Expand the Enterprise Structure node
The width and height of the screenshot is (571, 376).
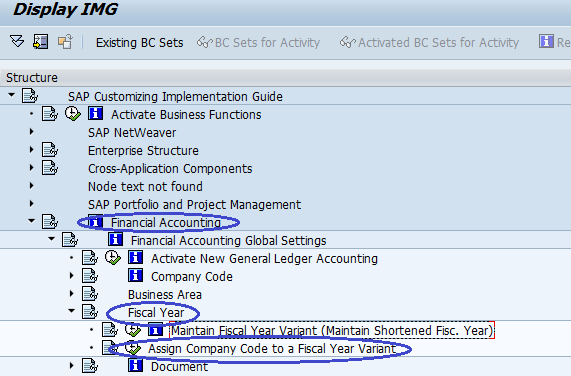pyautogui.click(x=32, y=150)
